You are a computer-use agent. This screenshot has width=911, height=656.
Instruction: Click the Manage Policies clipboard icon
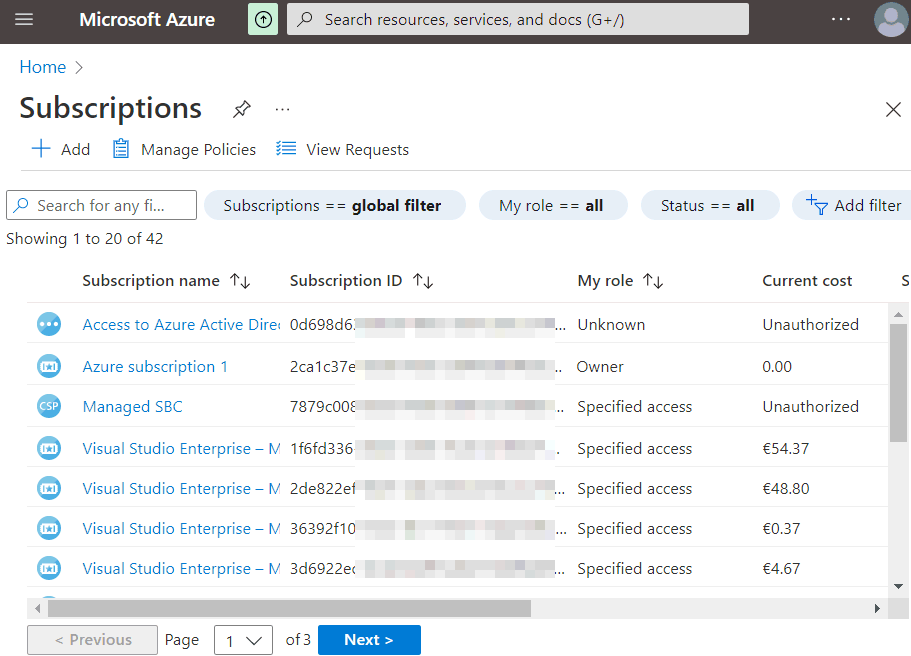point(121,149)
